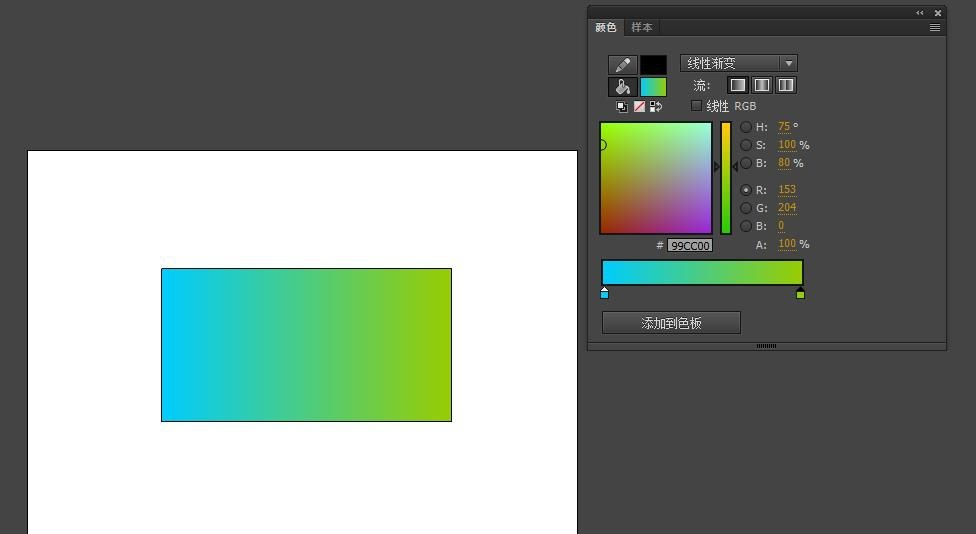Click the alpha value 100 beside A:
976x534 pixels.
[787, 243]
